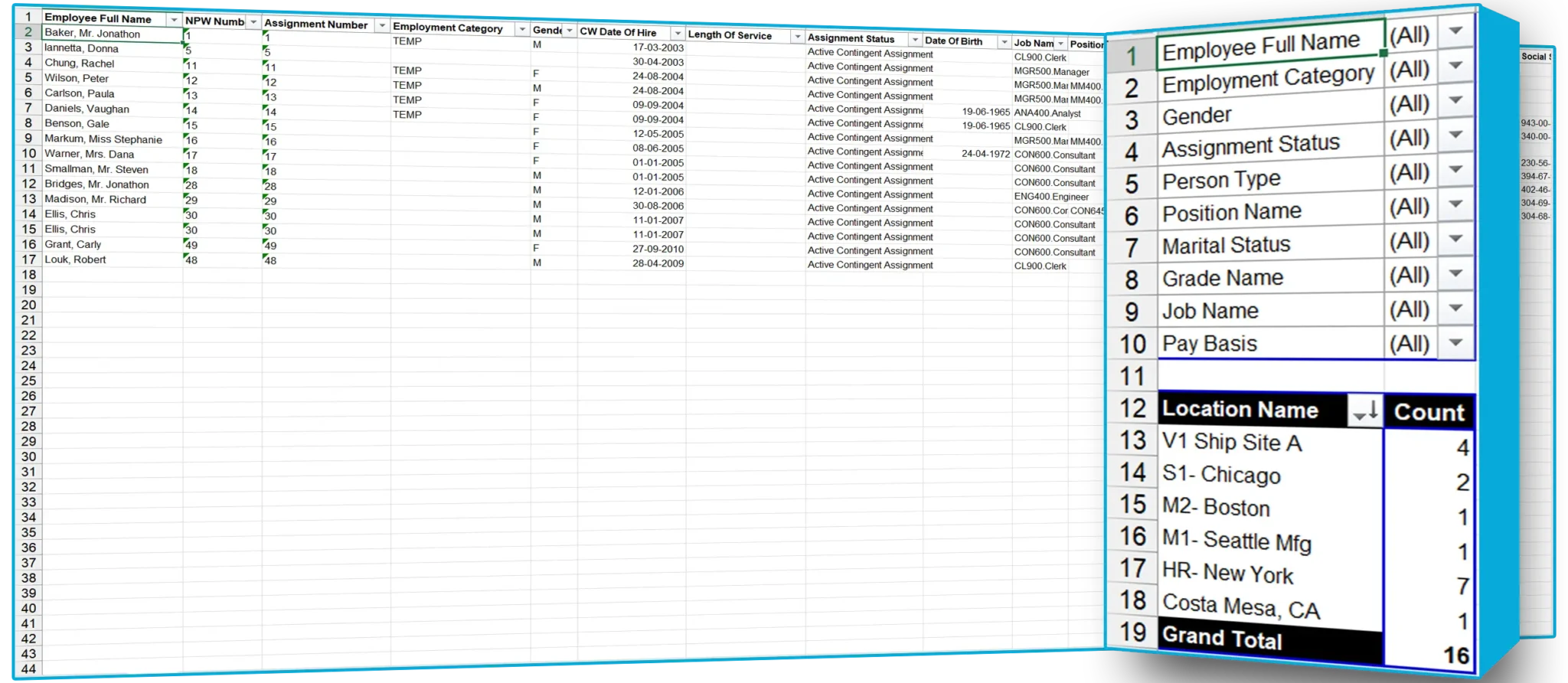Viewport: 1568px width, 683px height.
Task: Open the Date Of Birth filter arrow
Action: (x=1004, y=42)
